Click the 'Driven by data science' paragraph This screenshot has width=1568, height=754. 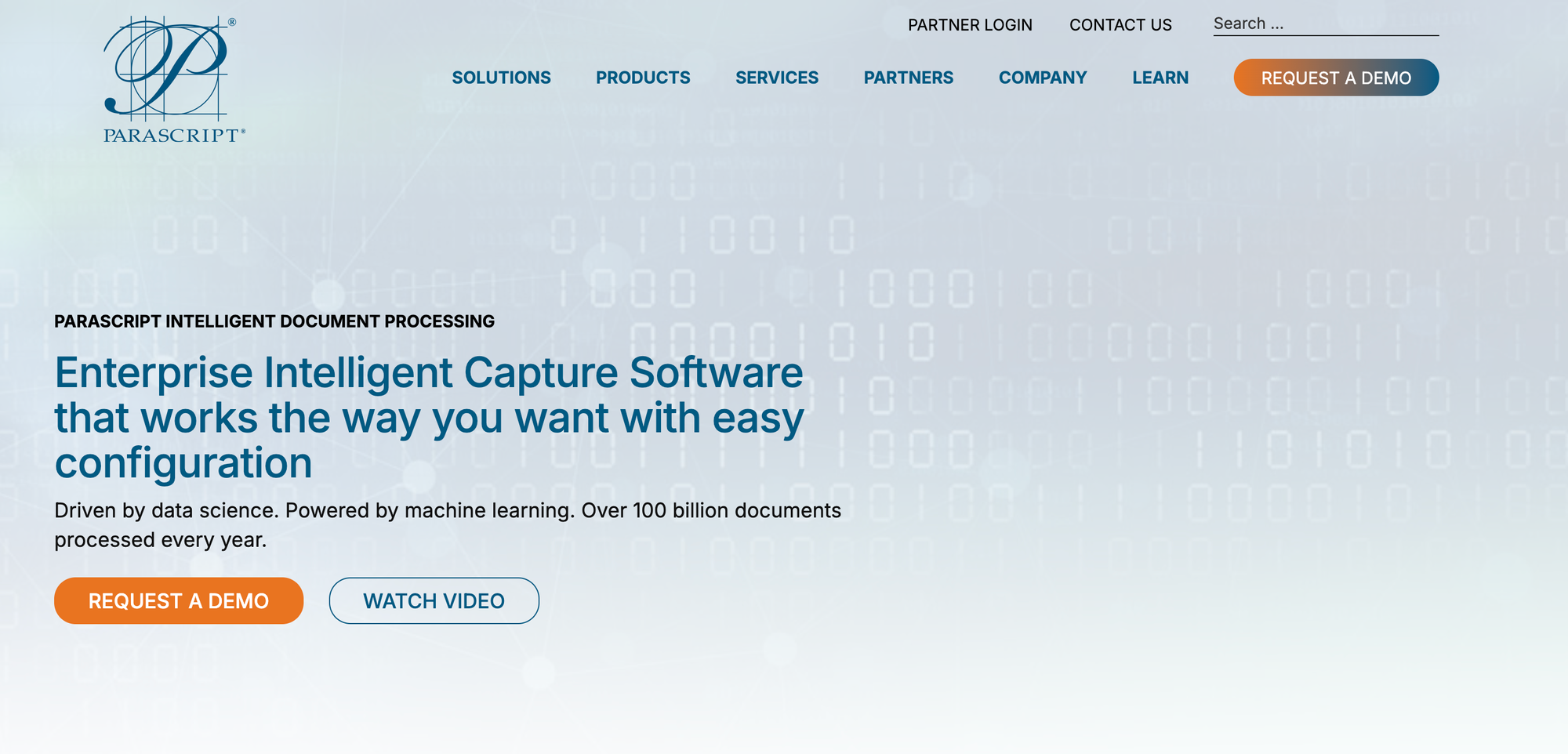pos(448,525)
